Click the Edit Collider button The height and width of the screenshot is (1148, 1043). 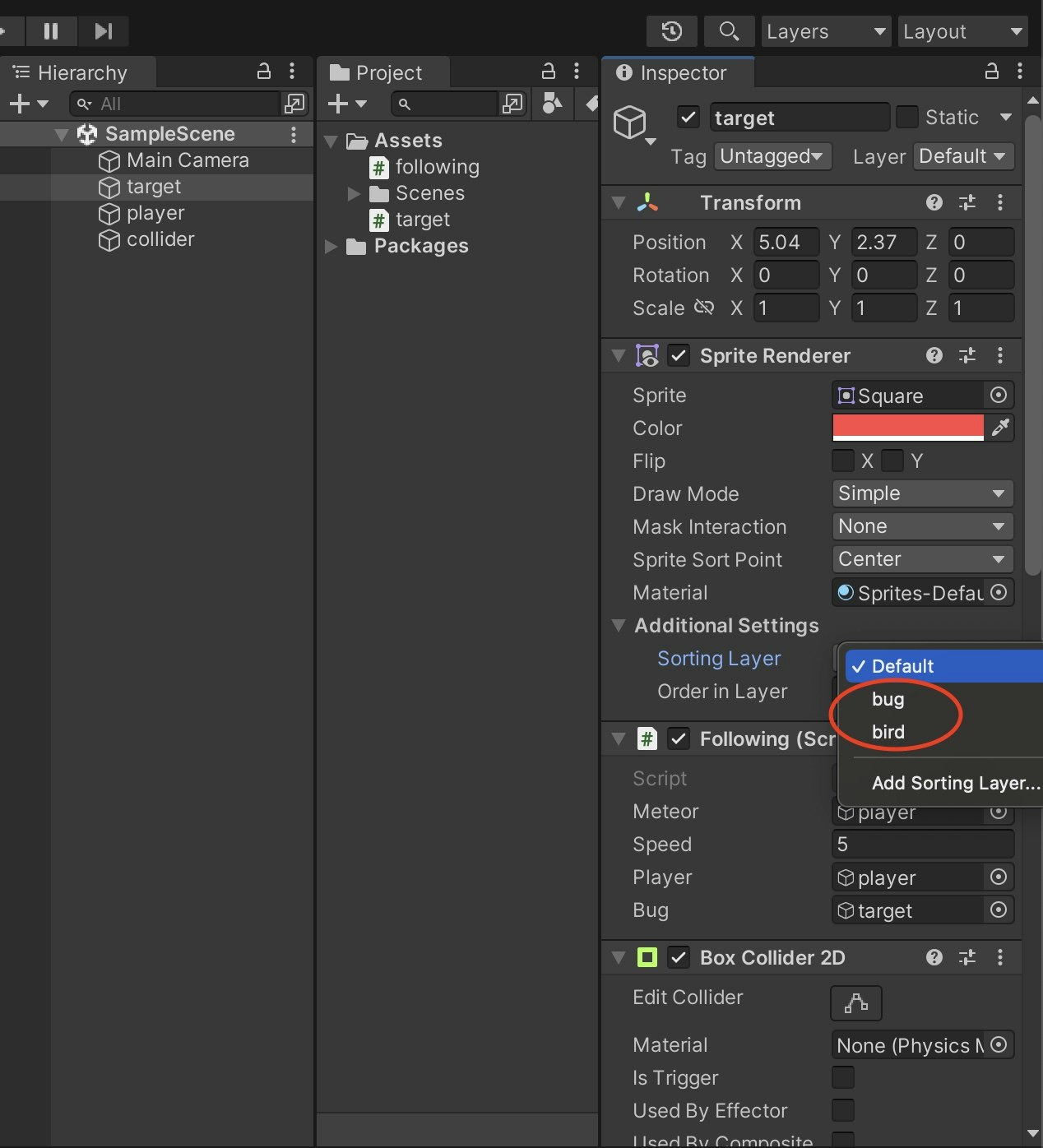point(856,1003)
